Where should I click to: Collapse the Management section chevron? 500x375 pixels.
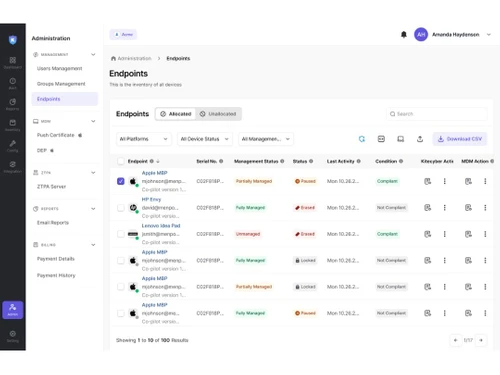coord(93,54)
